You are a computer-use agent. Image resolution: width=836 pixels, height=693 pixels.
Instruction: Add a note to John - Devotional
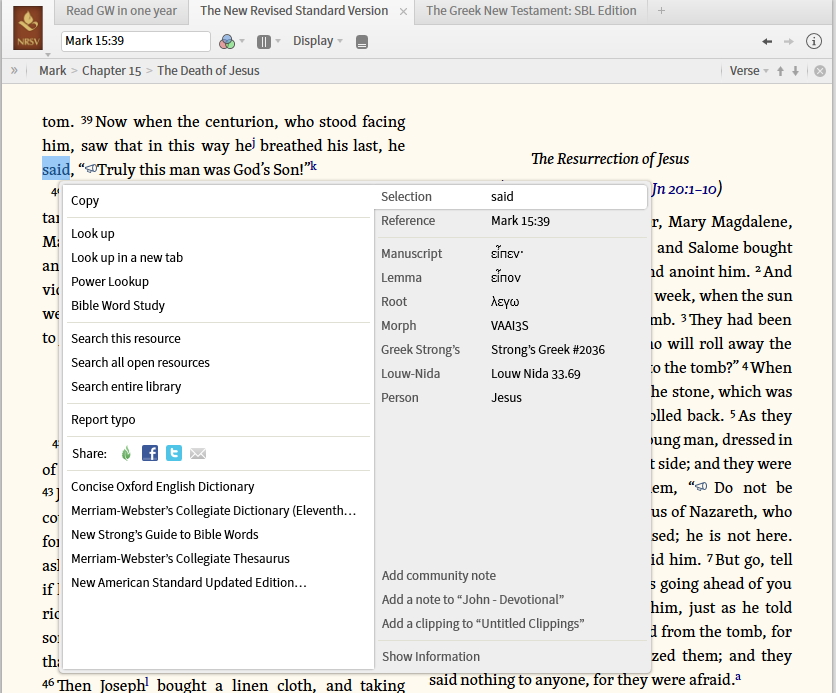473,600
